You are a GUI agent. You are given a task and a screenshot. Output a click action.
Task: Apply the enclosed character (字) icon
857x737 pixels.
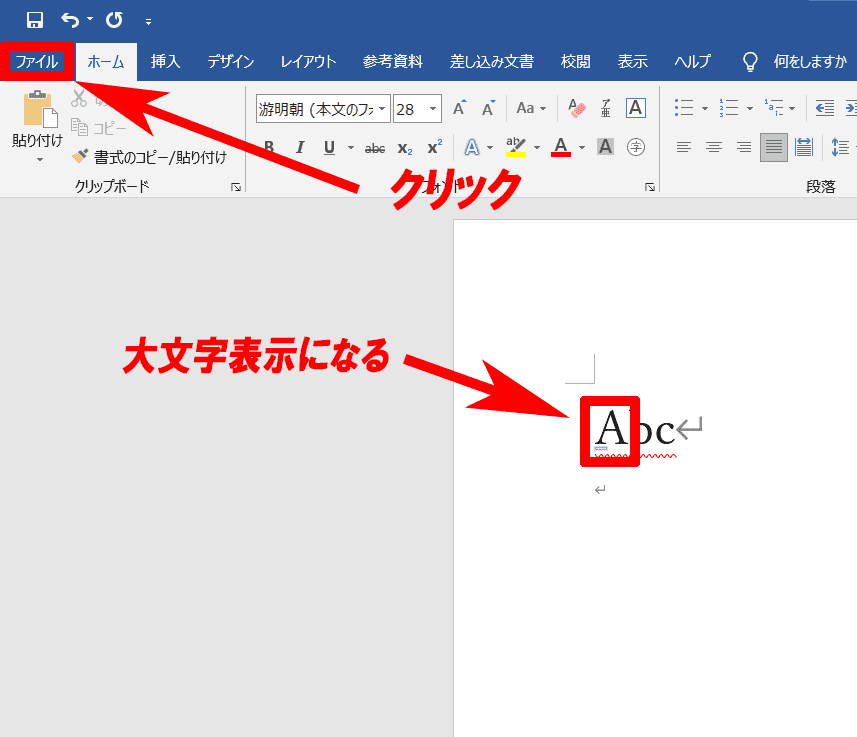pyautogui.click(x=635, y=147)
